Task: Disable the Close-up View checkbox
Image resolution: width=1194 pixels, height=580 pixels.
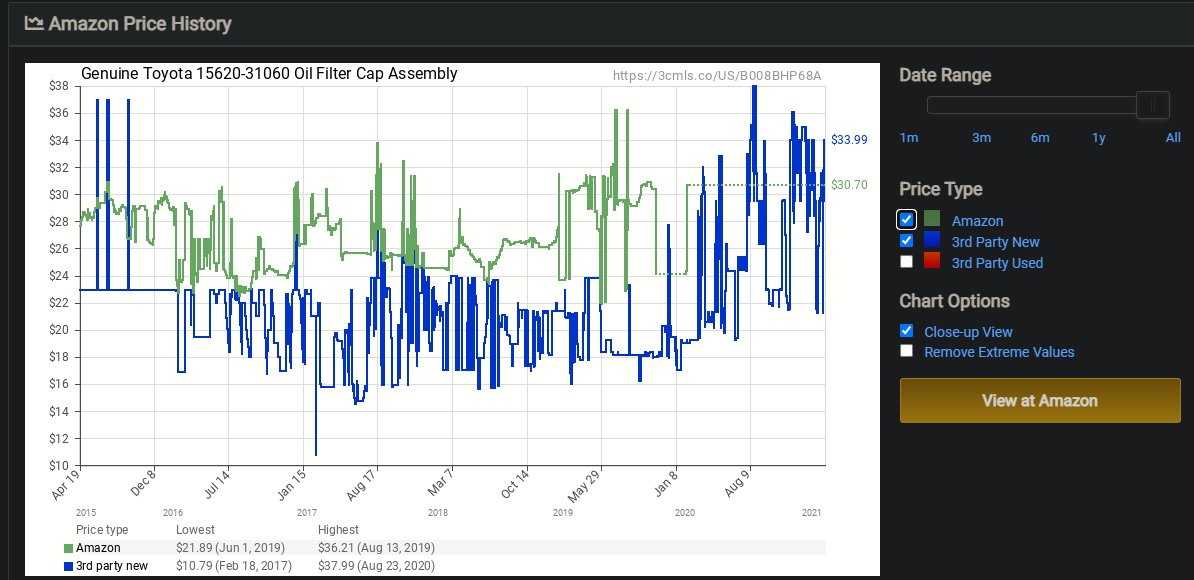Action: pos(906,331)
